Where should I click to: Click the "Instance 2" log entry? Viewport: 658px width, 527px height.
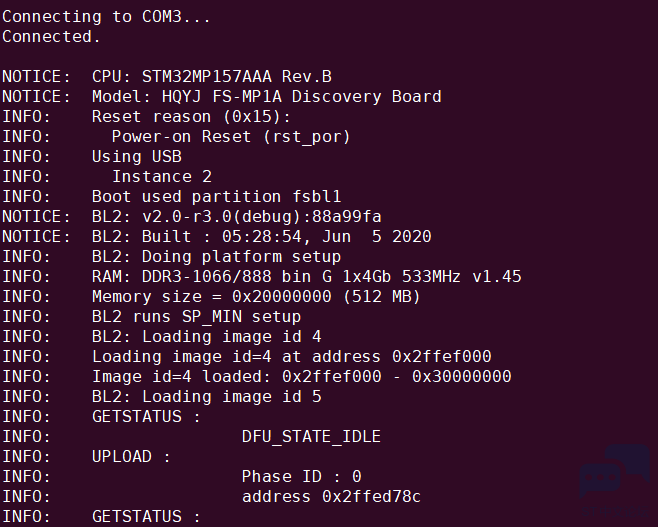click(162, 177)
